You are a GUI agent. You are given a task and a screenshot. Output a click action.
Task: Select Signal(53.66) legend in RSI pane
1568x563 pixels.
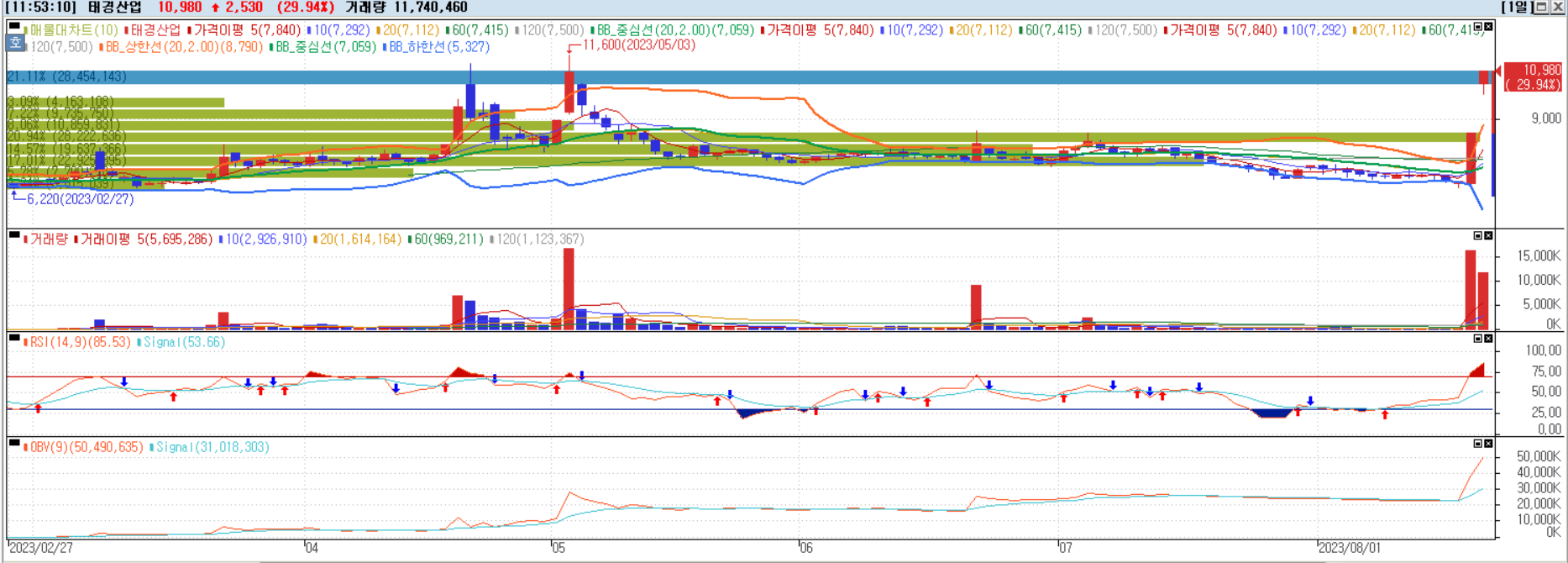point(182,343)
